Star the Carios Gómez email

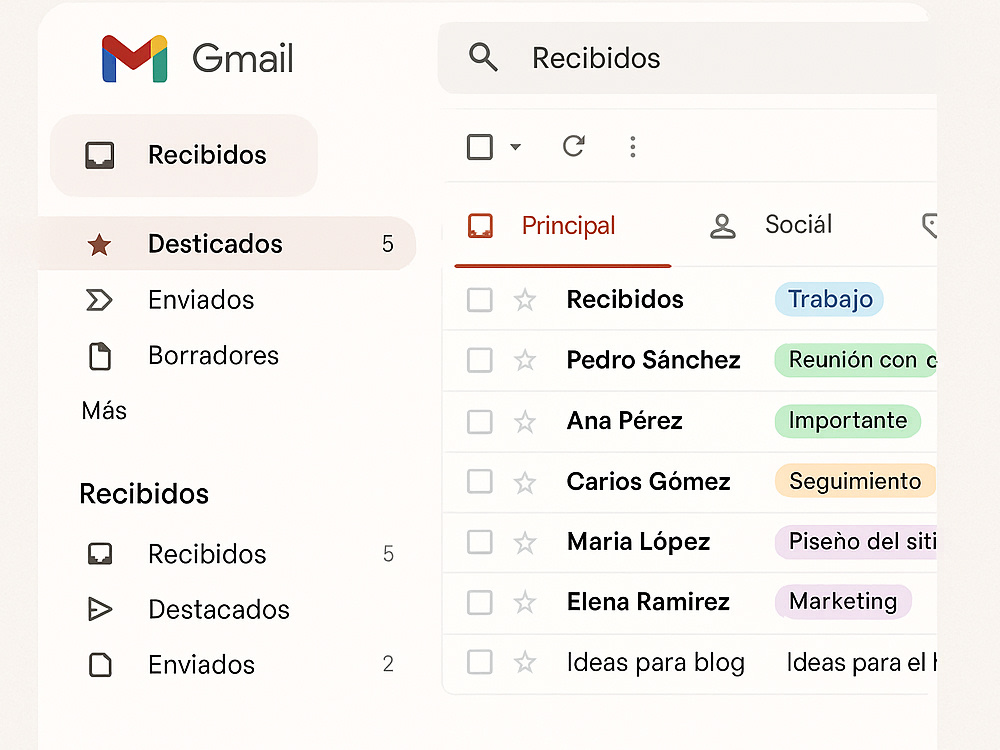(x=525, y=482)
